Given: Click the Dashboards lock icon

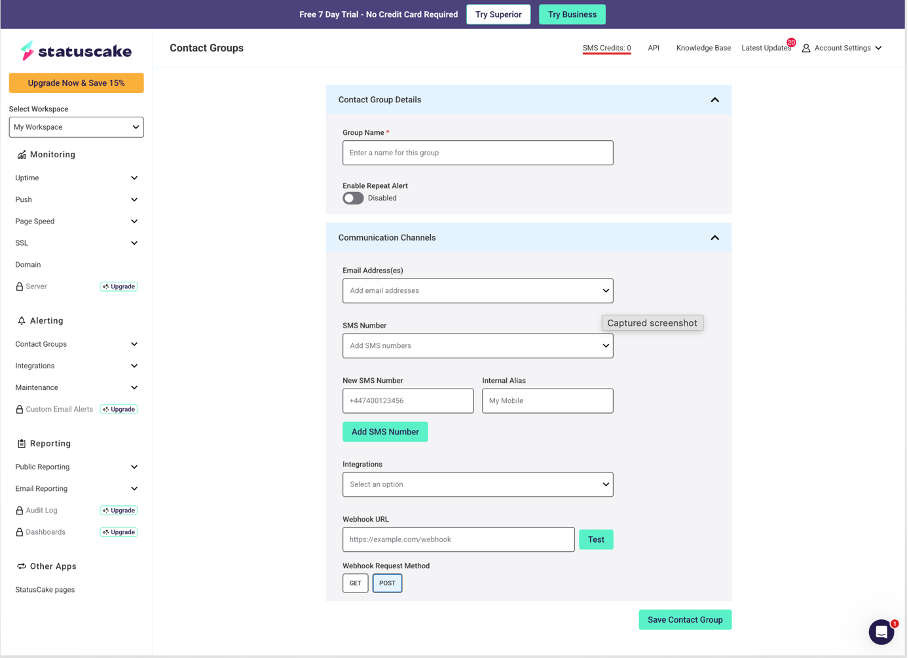Looking at the screenshot, I should pyautogui.click(x=19, y=532).
